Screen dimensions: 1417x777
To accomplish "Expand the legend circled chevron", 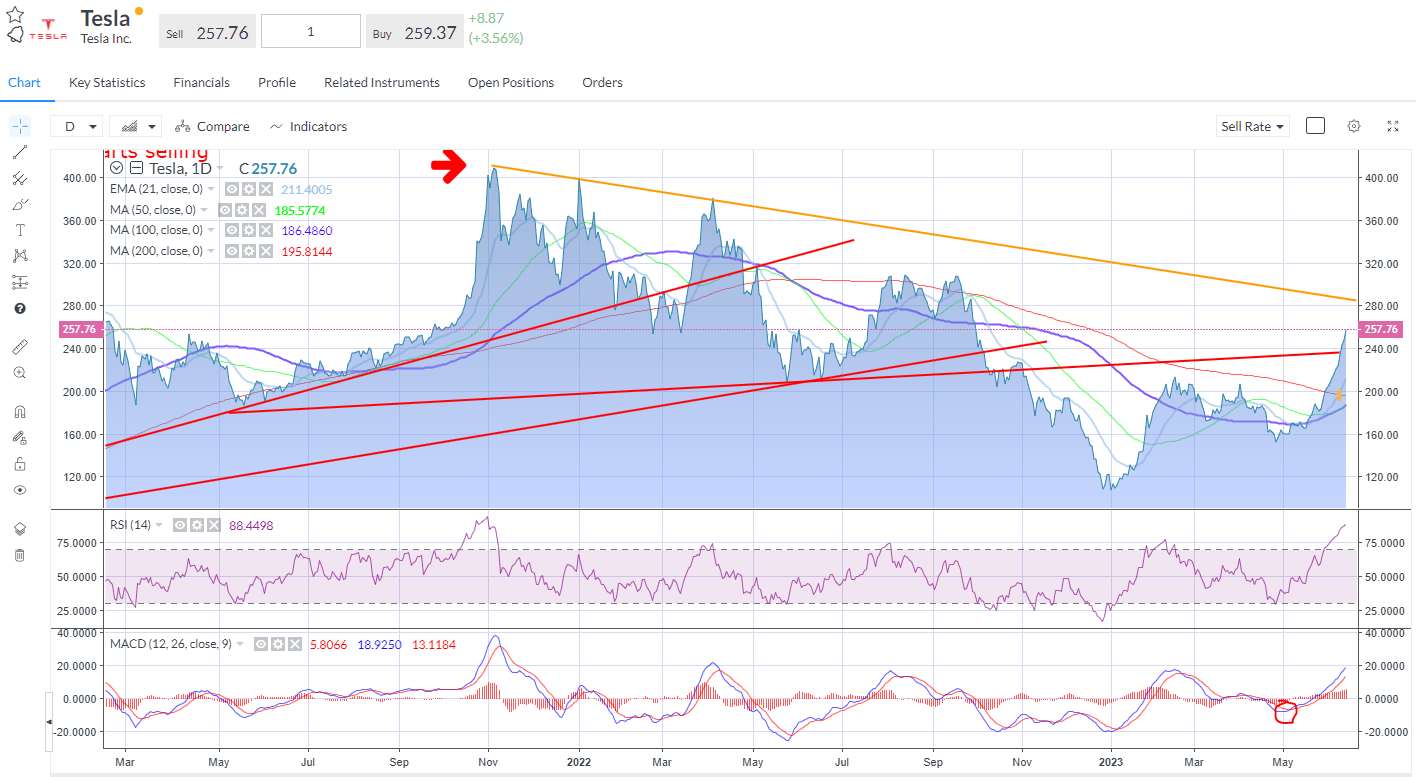I will coord(117,168).
